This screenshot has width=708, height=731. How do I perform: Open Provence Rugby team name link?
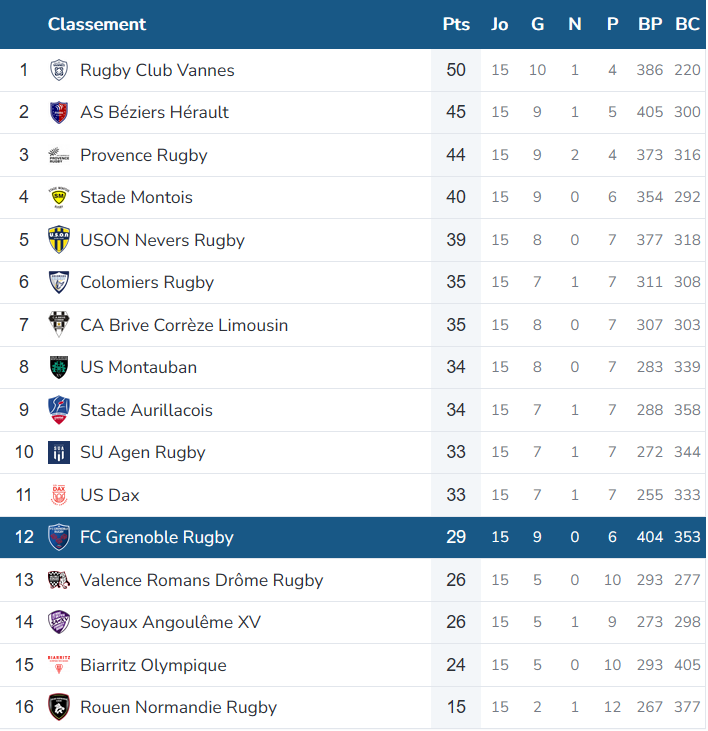click(x=144, y=155)
